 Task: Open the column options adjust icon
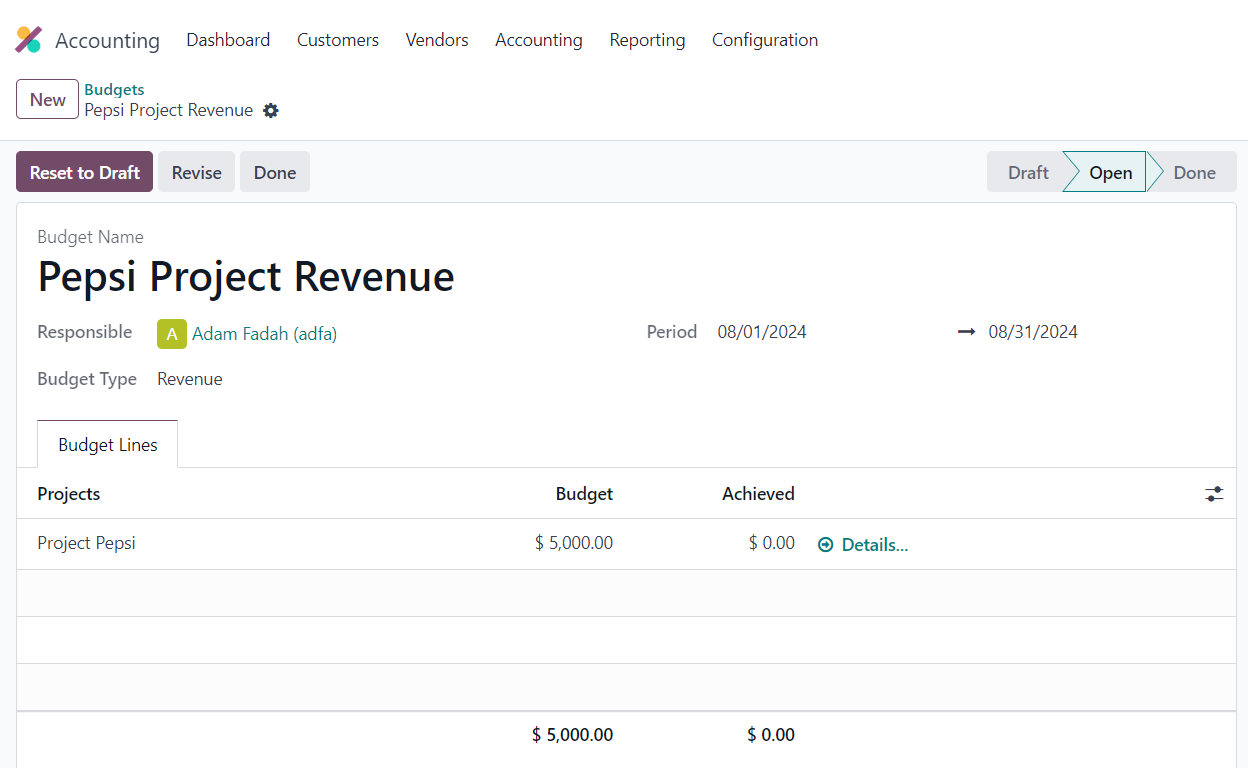pos(1214,494)
